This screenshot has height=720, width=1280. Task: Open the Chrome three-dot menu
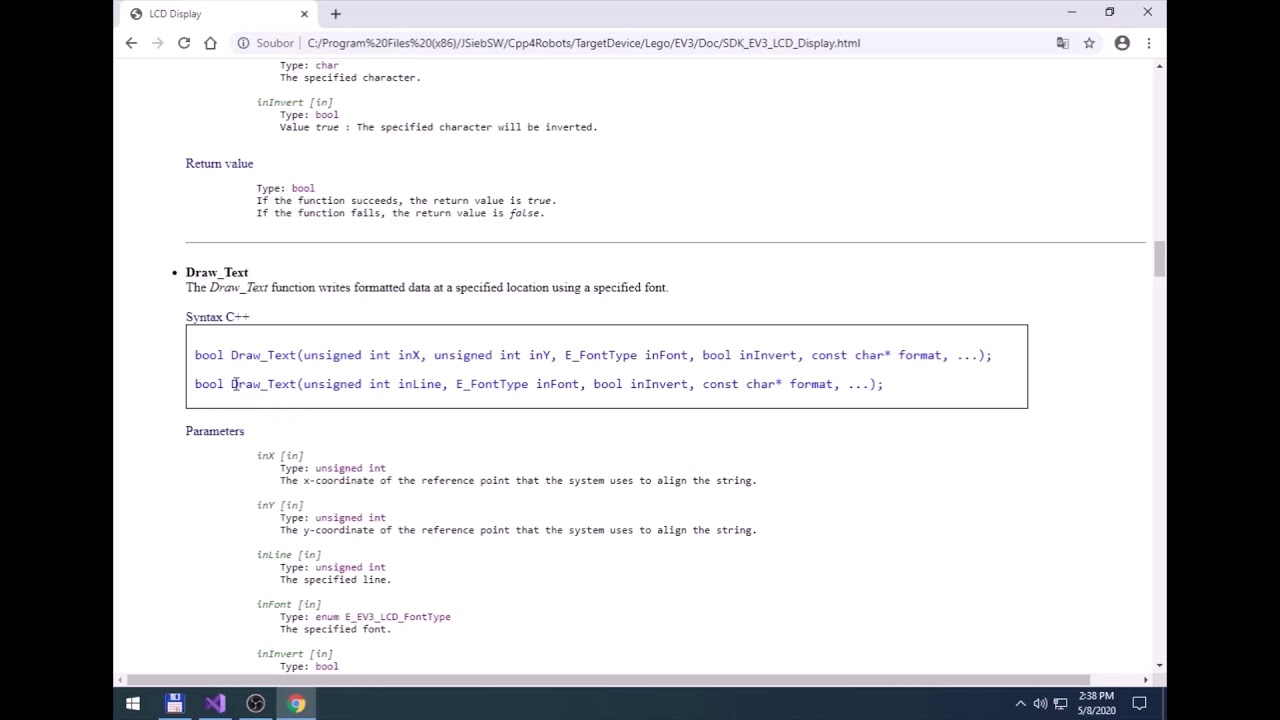click(1149, 43)
